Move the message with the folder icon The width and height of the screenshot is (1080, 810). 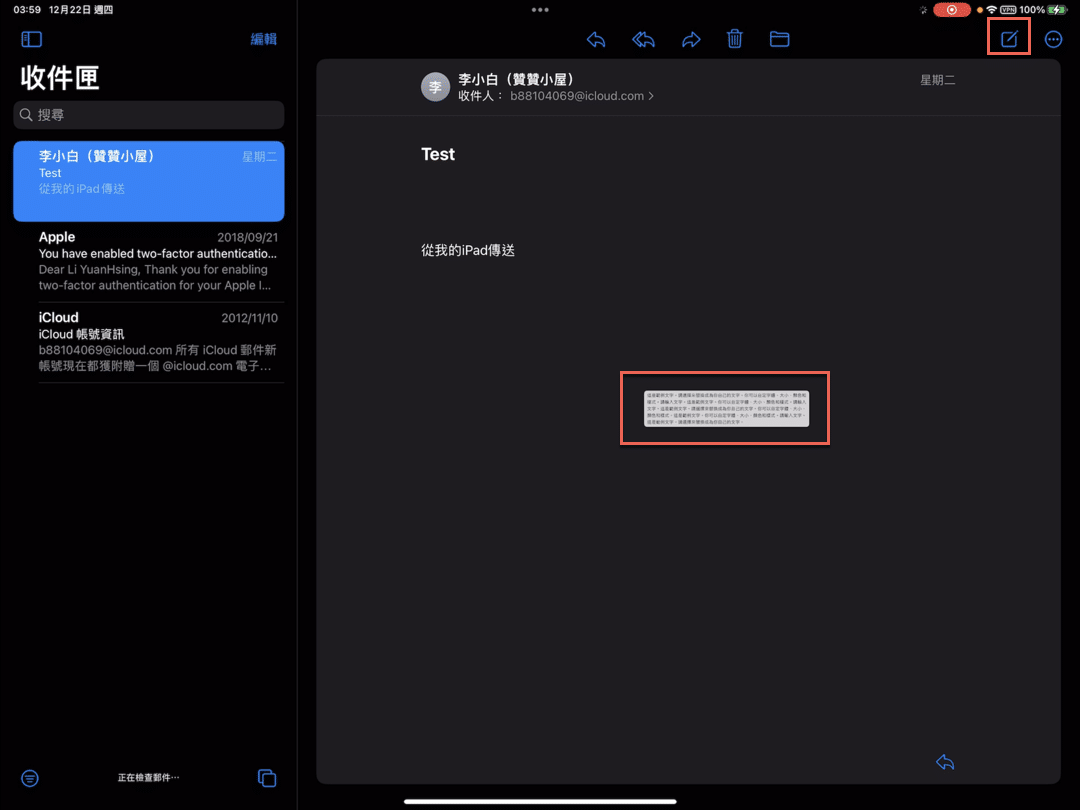click(x=780, y=39)
